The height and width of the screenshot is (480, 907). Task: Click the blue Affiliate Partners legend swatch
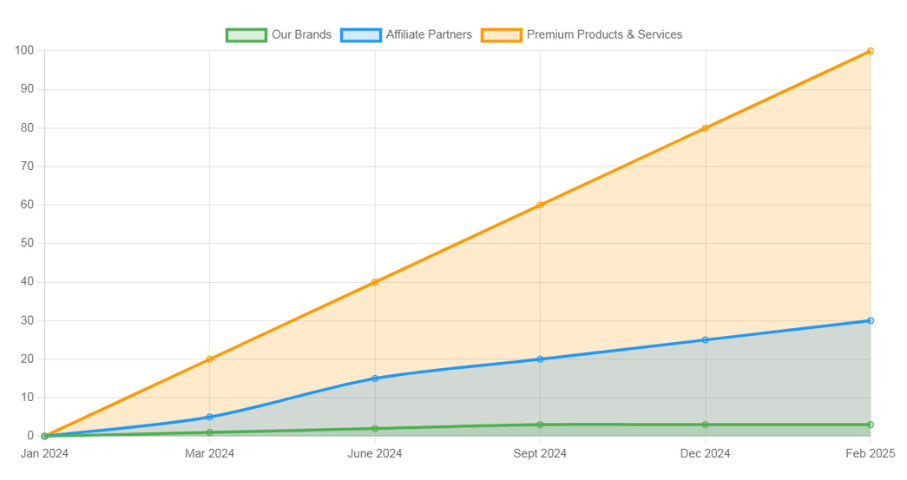coord(360,35)
